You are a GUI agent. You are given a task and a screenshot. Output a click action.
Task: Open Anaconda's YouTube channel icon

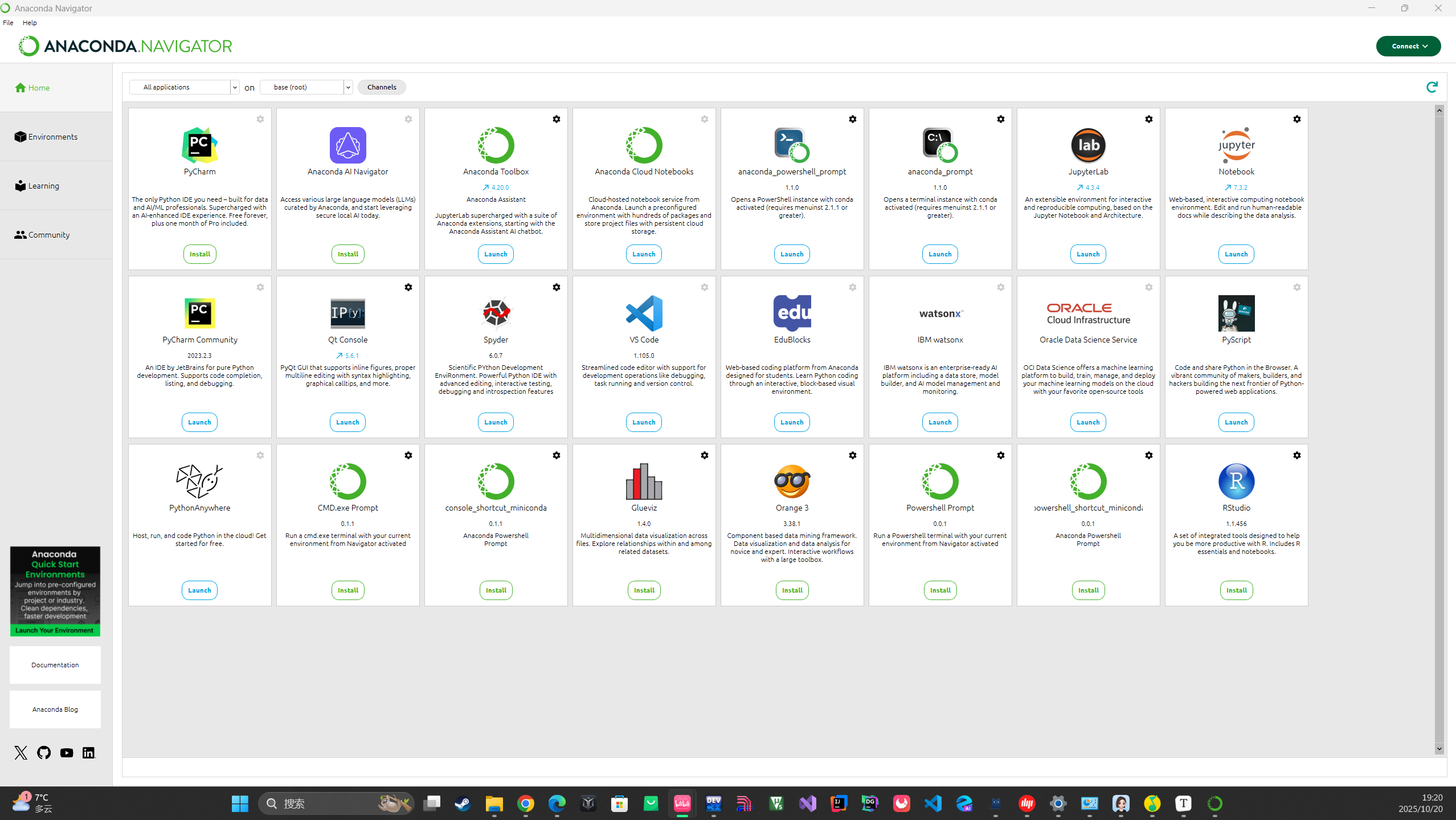pos(66,752)
